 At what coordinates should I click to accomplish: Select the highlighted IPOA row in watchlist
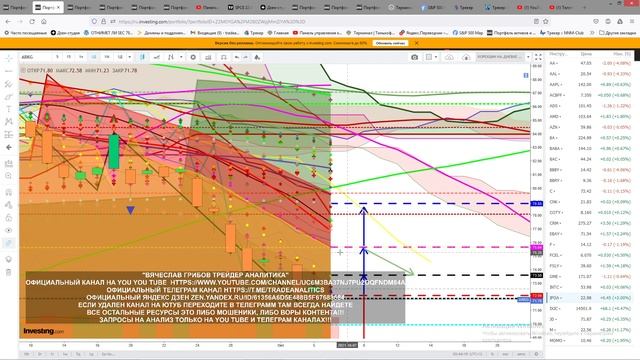pos(590,298)
